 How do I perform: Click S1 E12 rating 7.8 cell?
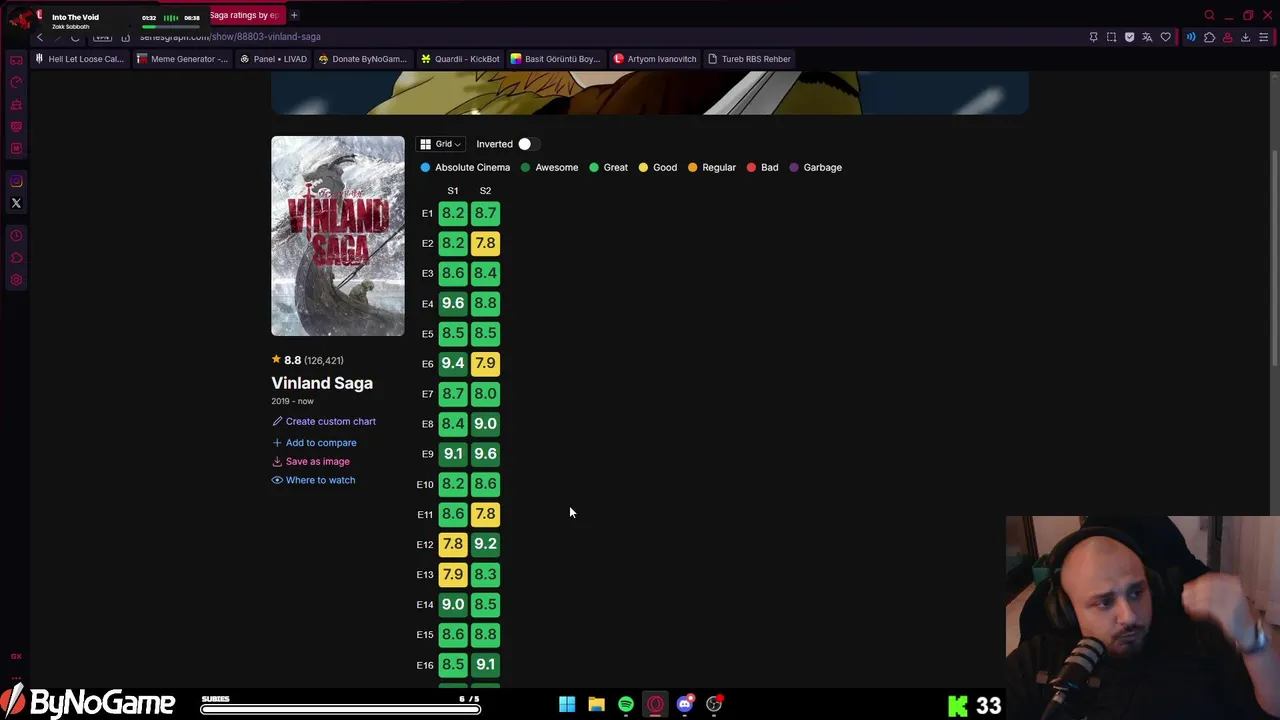[453, 544]
